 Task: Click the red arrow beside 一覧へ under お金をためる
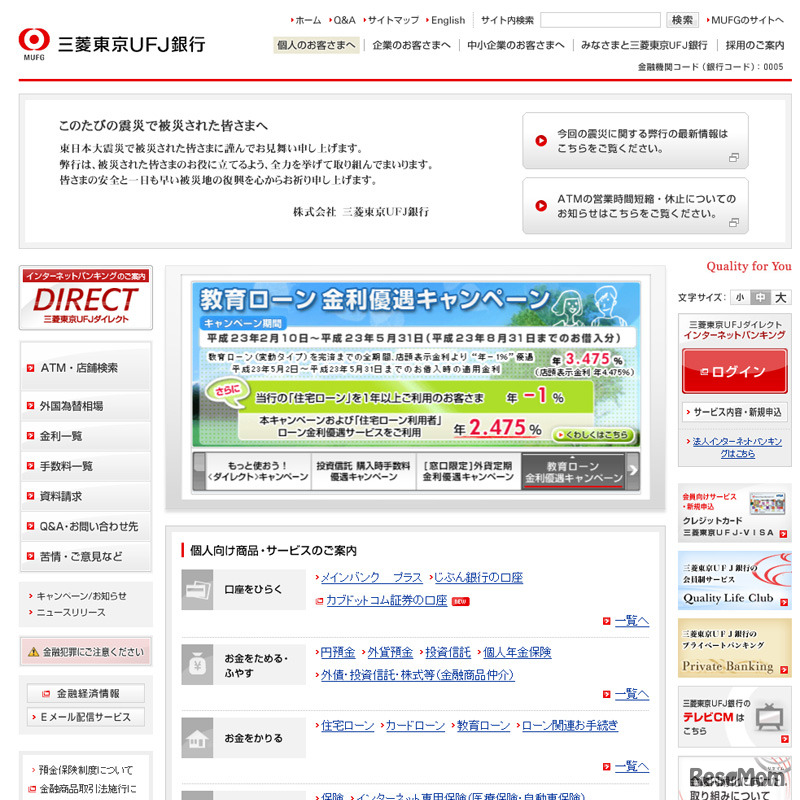(x=607, y=694)
